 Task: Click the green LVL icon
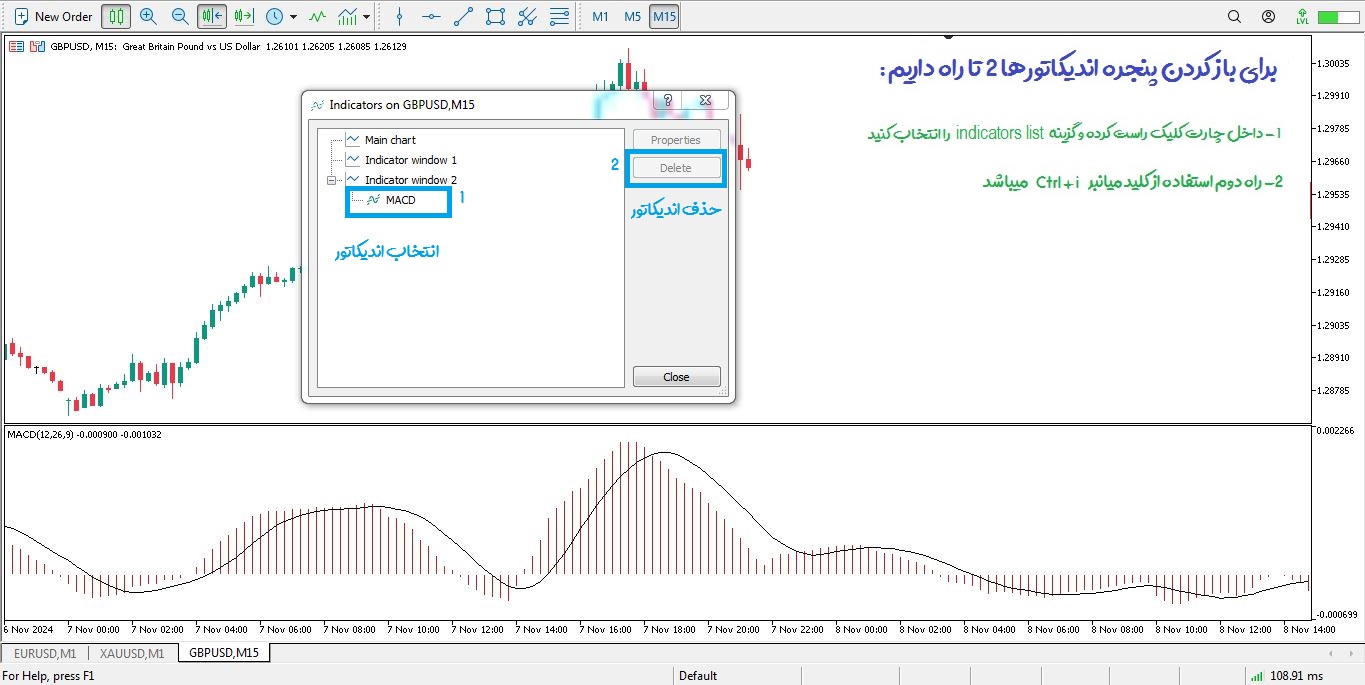click(x=1302, y=16)
